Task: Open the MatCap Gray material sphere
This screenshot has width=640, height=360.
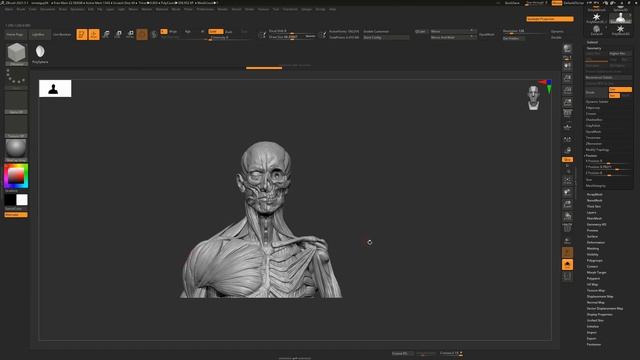Action: point(16,150)
